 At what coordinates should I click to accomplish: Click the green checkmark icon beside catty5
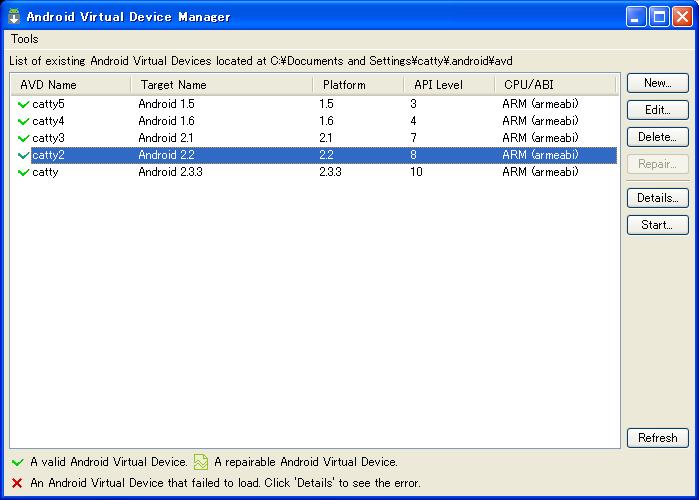click(23, 104)
